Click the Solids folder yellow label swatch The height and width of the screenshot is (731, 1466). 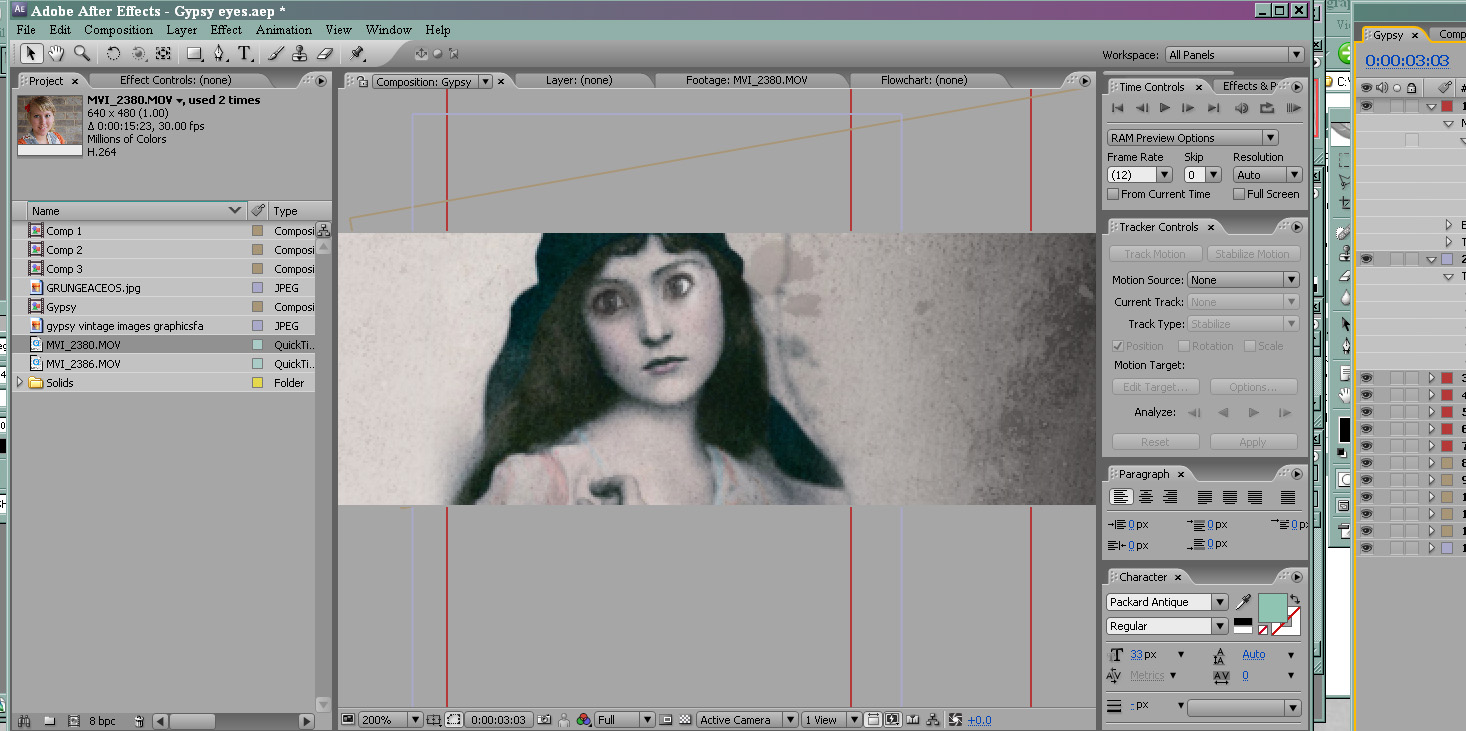coord(257,383)
